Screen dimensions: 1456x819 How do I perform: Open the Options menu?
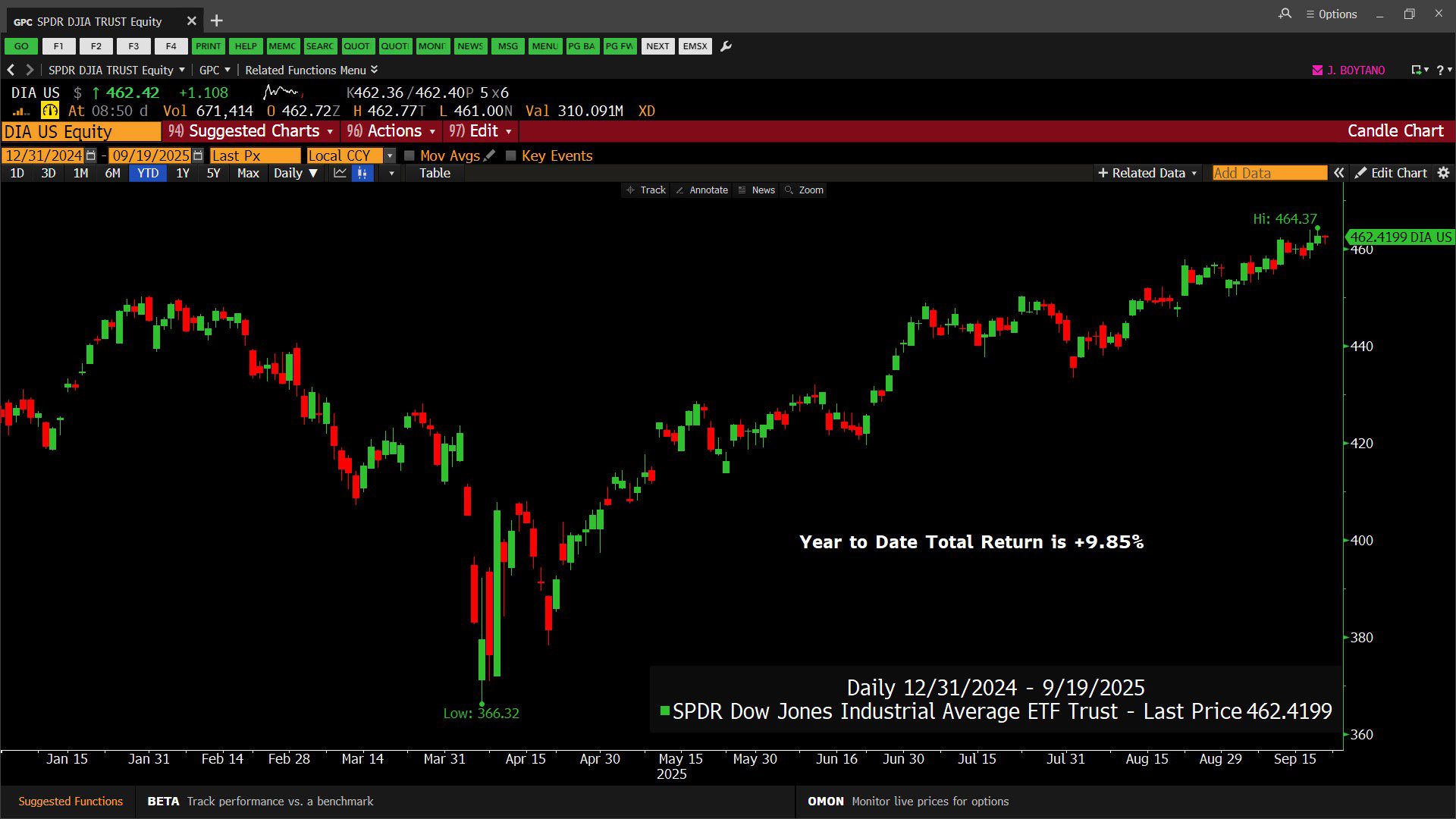[x=1332, y=14]
